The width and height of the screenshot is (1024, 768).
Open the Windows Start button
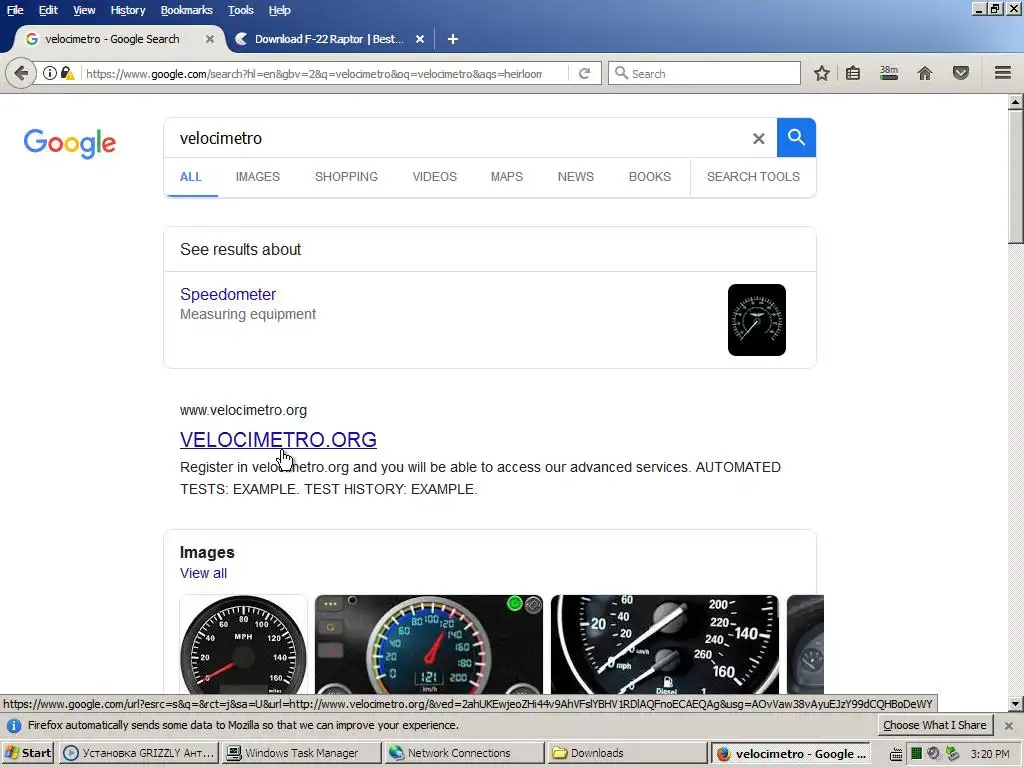pyautogui.click(x=29, y=753)
